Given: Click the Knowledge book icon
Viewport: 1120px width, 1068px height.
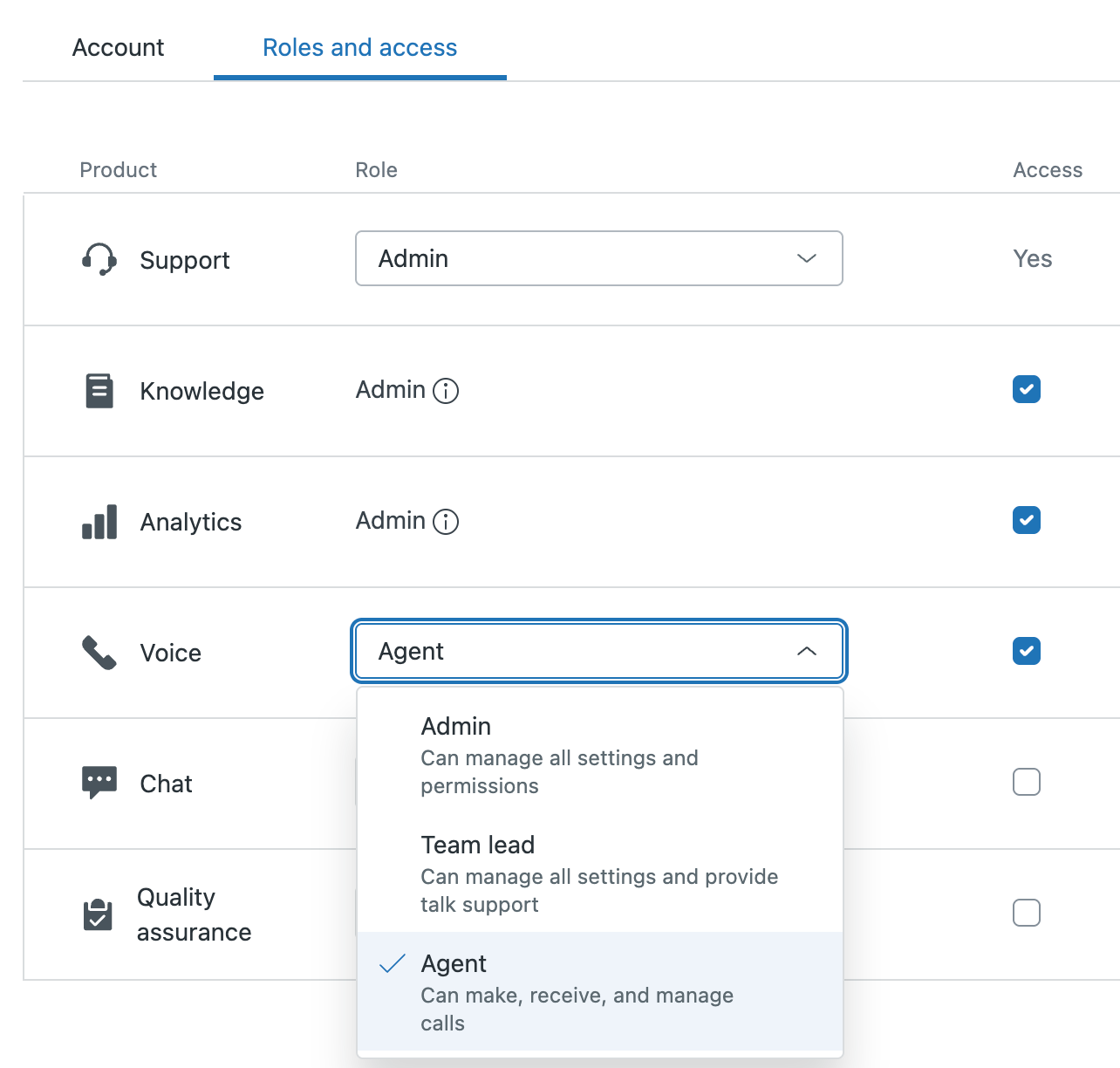Looking at the screenshot, I should point(99,391).
